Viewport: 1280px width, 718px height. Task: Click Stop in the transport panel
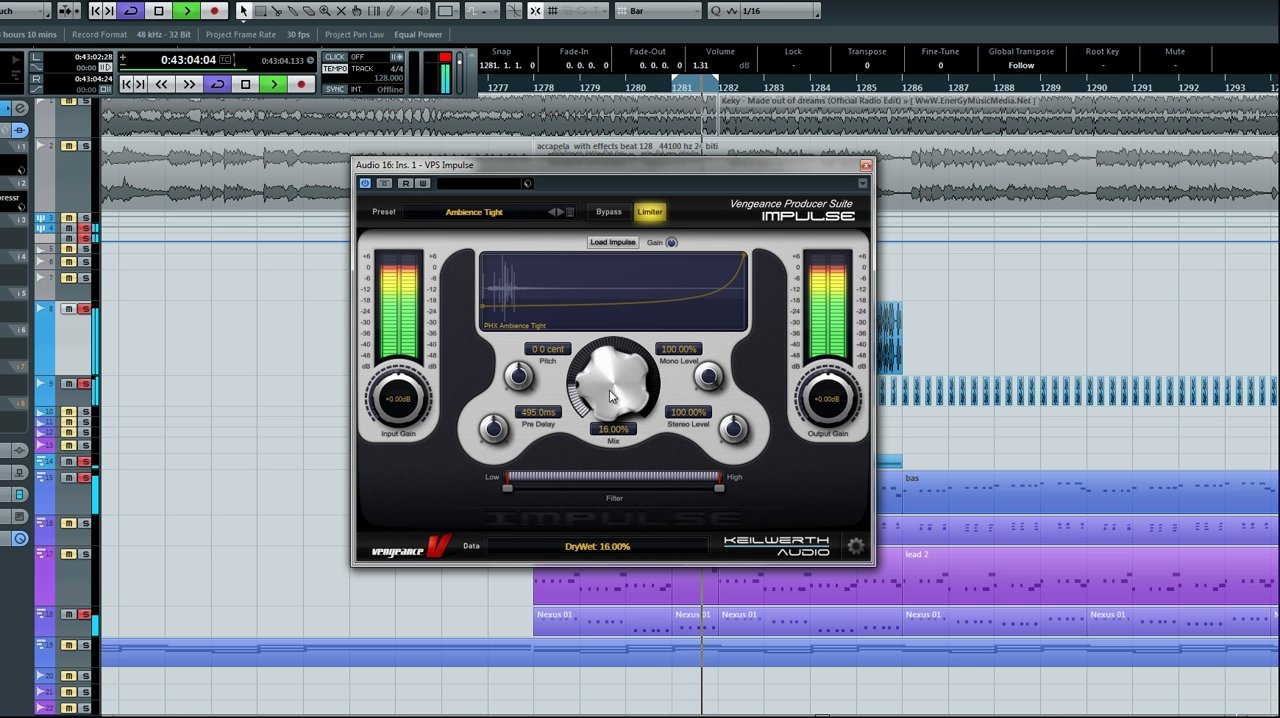[246, 85]
